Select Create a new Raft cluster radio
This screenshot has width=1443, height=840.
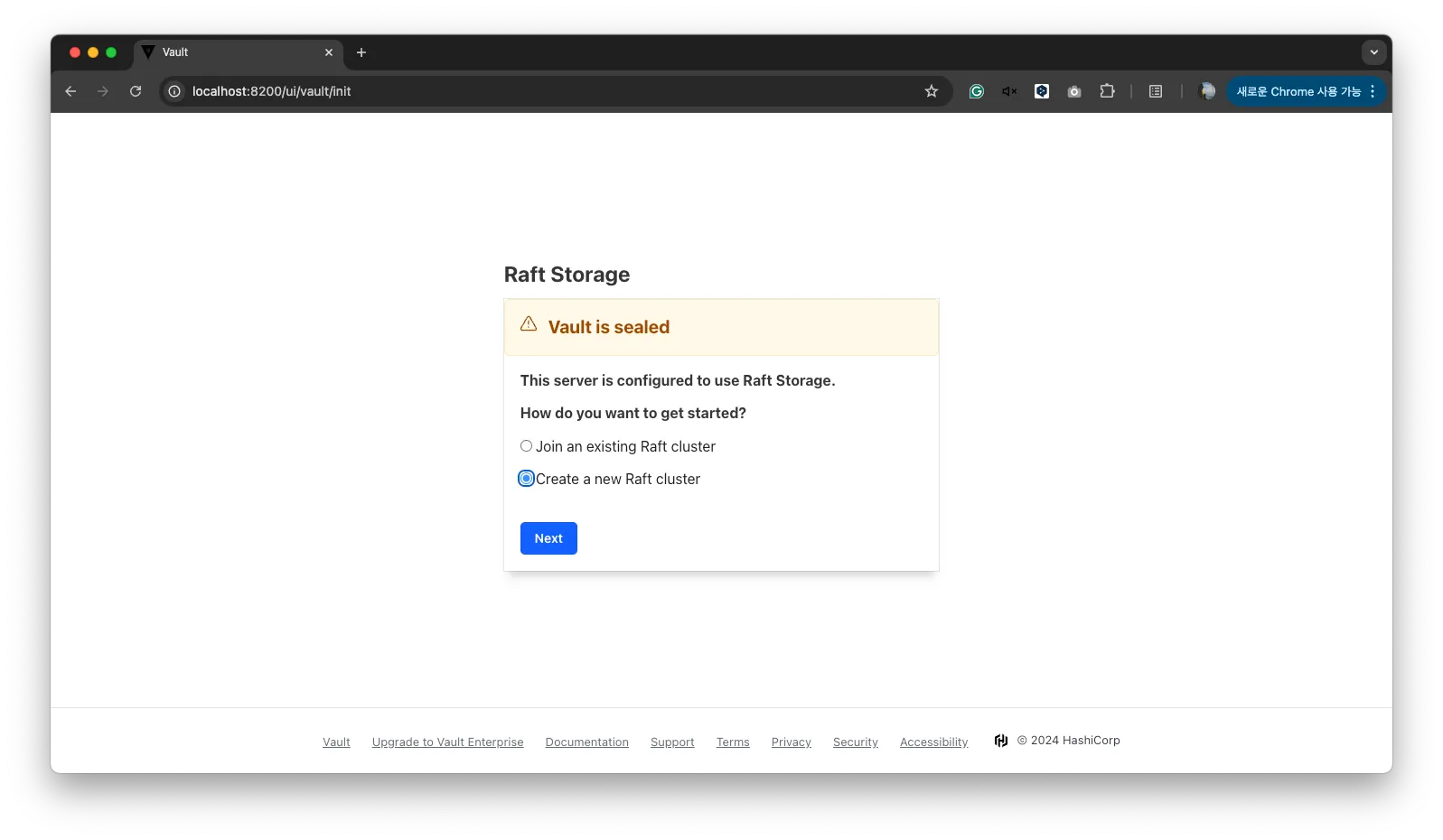526,479
